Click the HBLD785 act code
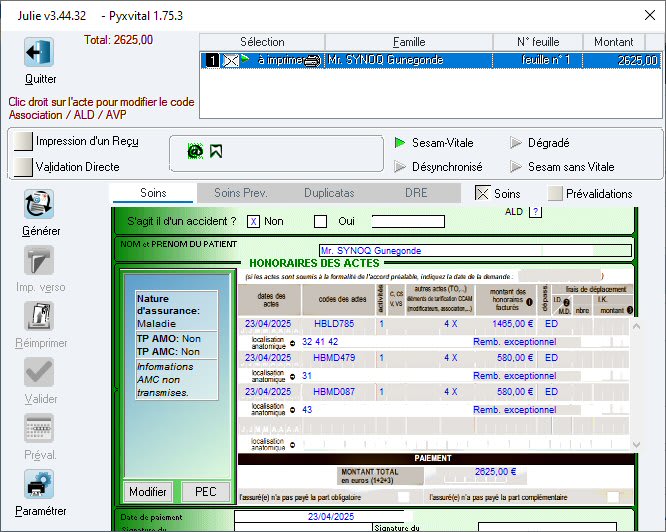Image resolution: width=666 pixels, height=532 pixels. click(334, 324)
